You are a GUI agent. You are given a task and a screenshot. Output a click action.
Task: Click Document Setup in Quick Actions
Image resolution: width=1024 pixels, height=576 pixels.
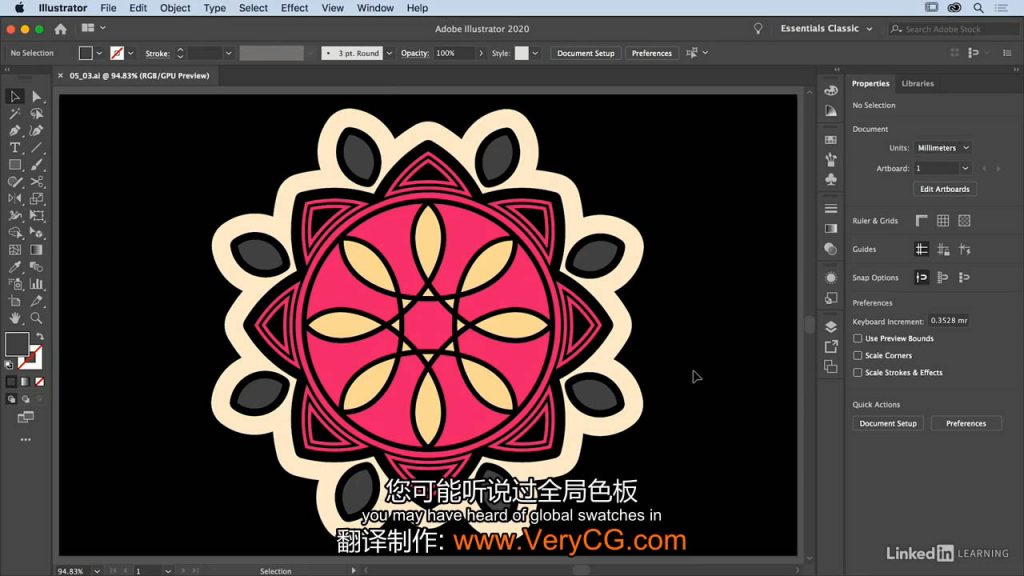(888, 424)
